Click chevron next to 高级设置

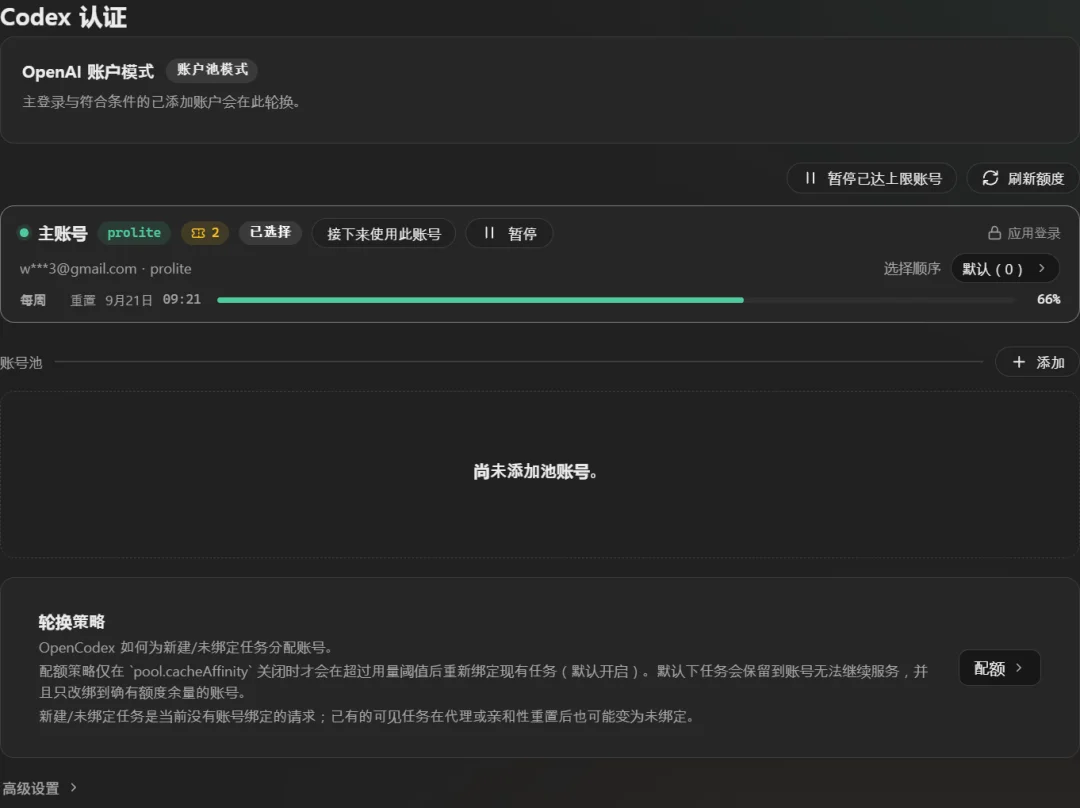73,787
